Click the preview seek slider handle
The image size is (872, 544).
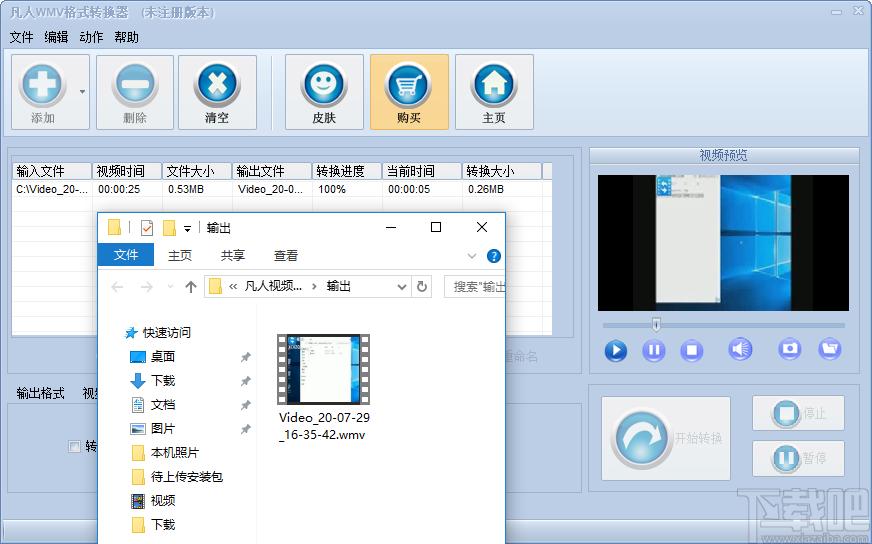(x=656, y=324)
